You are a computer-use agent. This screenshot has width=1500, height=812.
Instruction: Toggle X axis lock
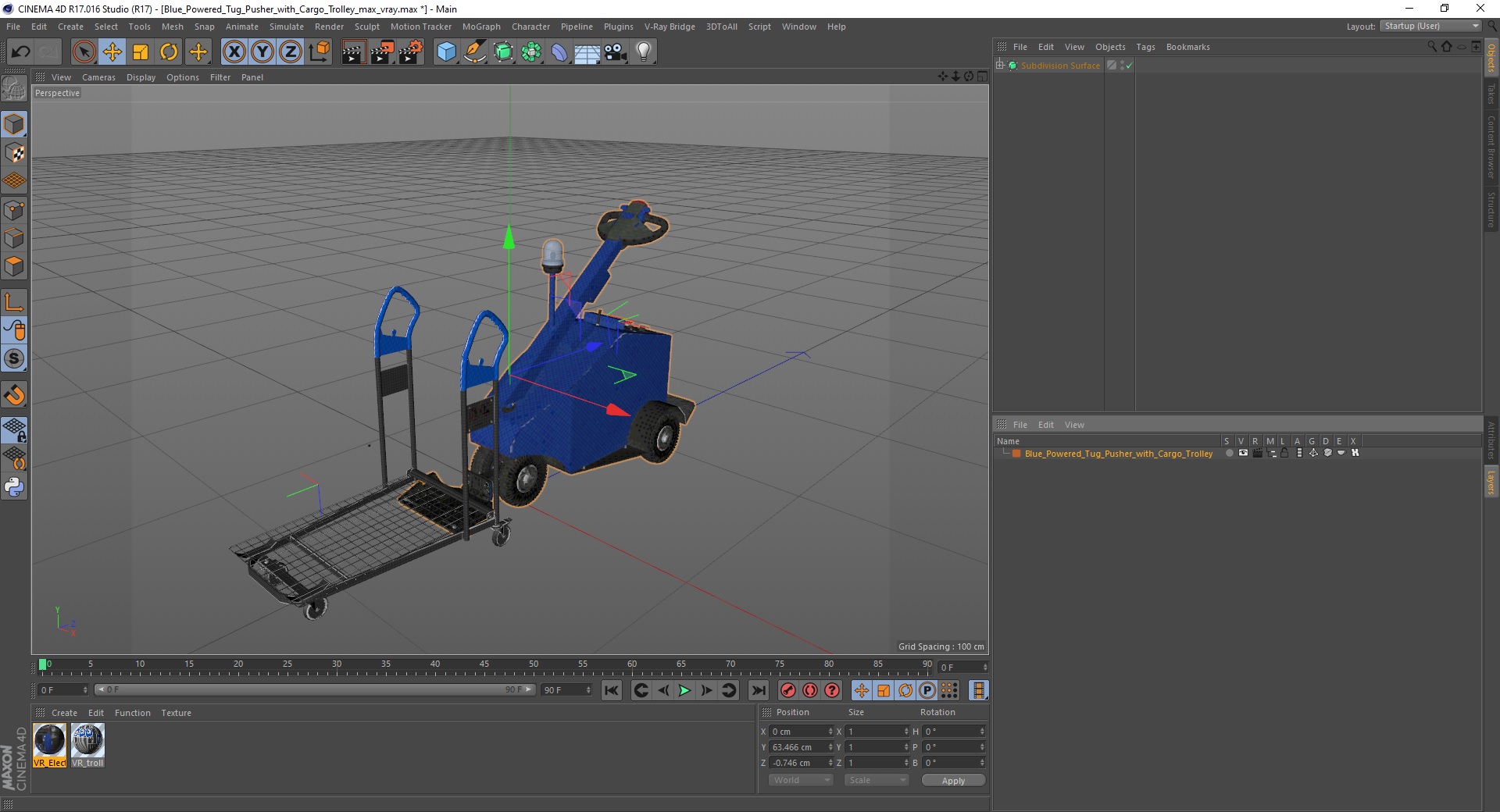[234, 52]
